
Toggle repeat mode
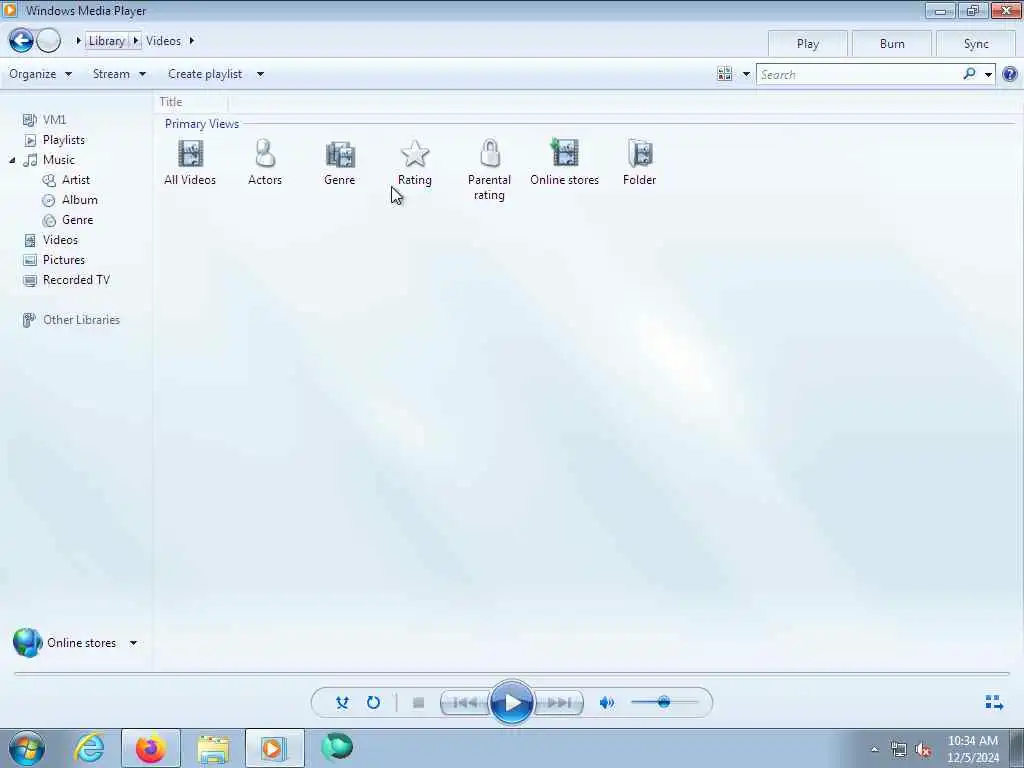click(x=374, y=703)
